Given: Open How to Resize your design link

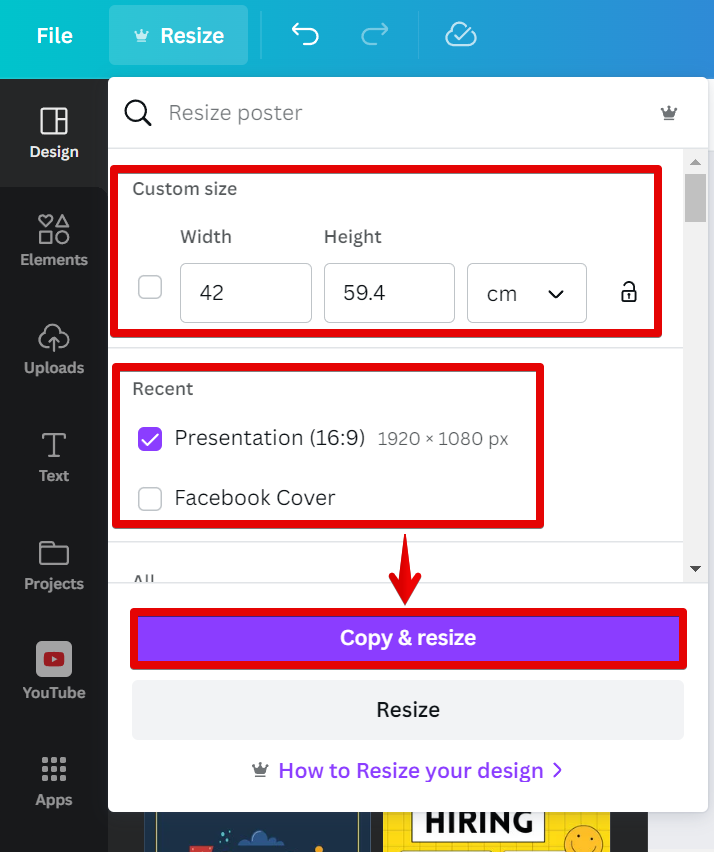Looking at the screenshot, I should (408, 770).
